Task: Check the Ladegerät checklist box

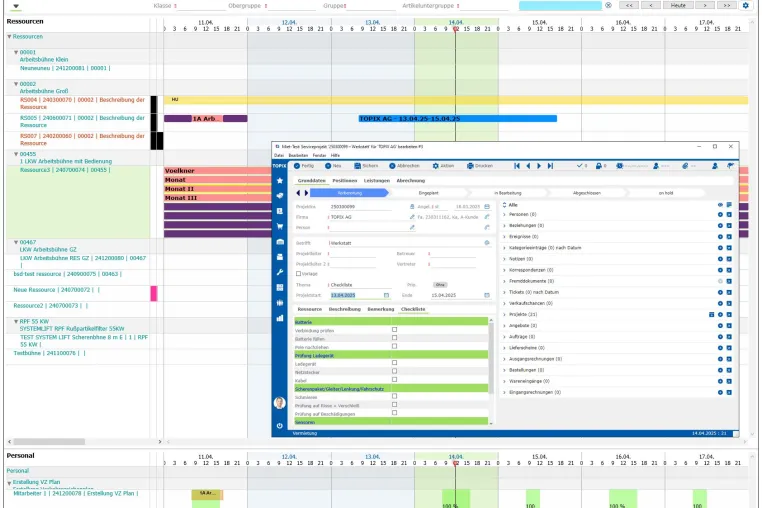Action: tap(394, 363)
